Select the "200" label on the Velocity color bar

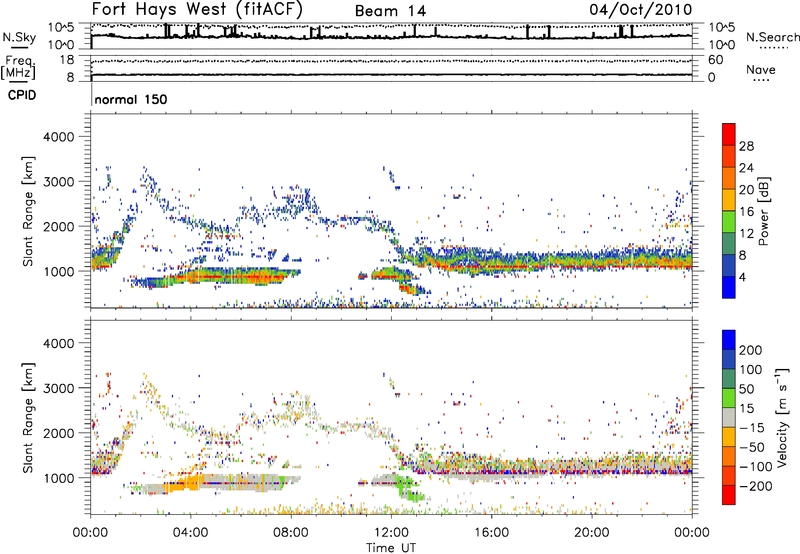pos(751,350)
